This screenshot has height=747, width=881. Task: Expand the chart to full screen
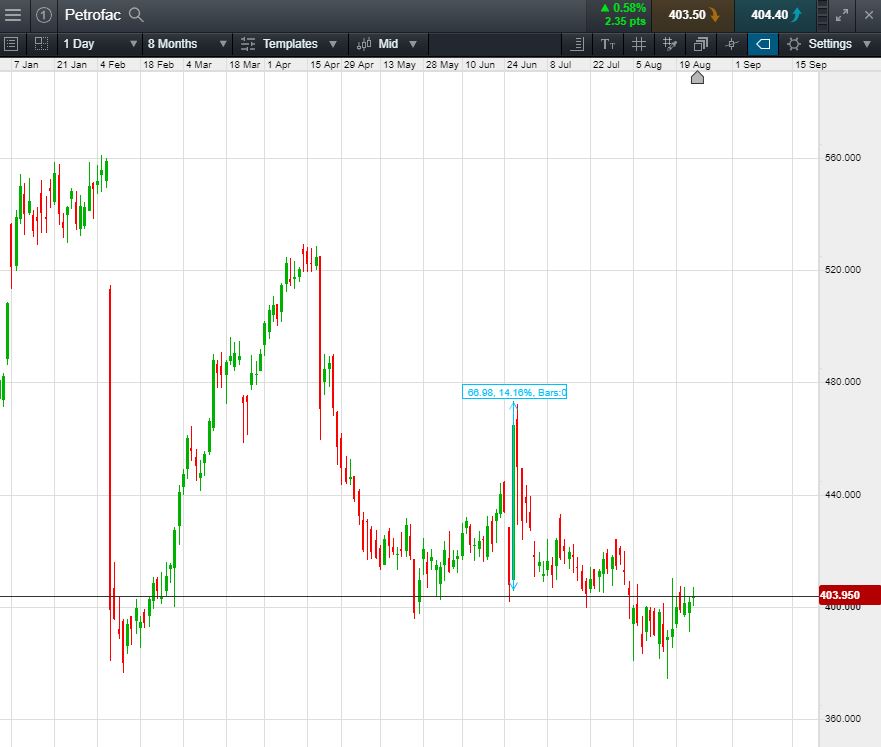coord(842,15)
